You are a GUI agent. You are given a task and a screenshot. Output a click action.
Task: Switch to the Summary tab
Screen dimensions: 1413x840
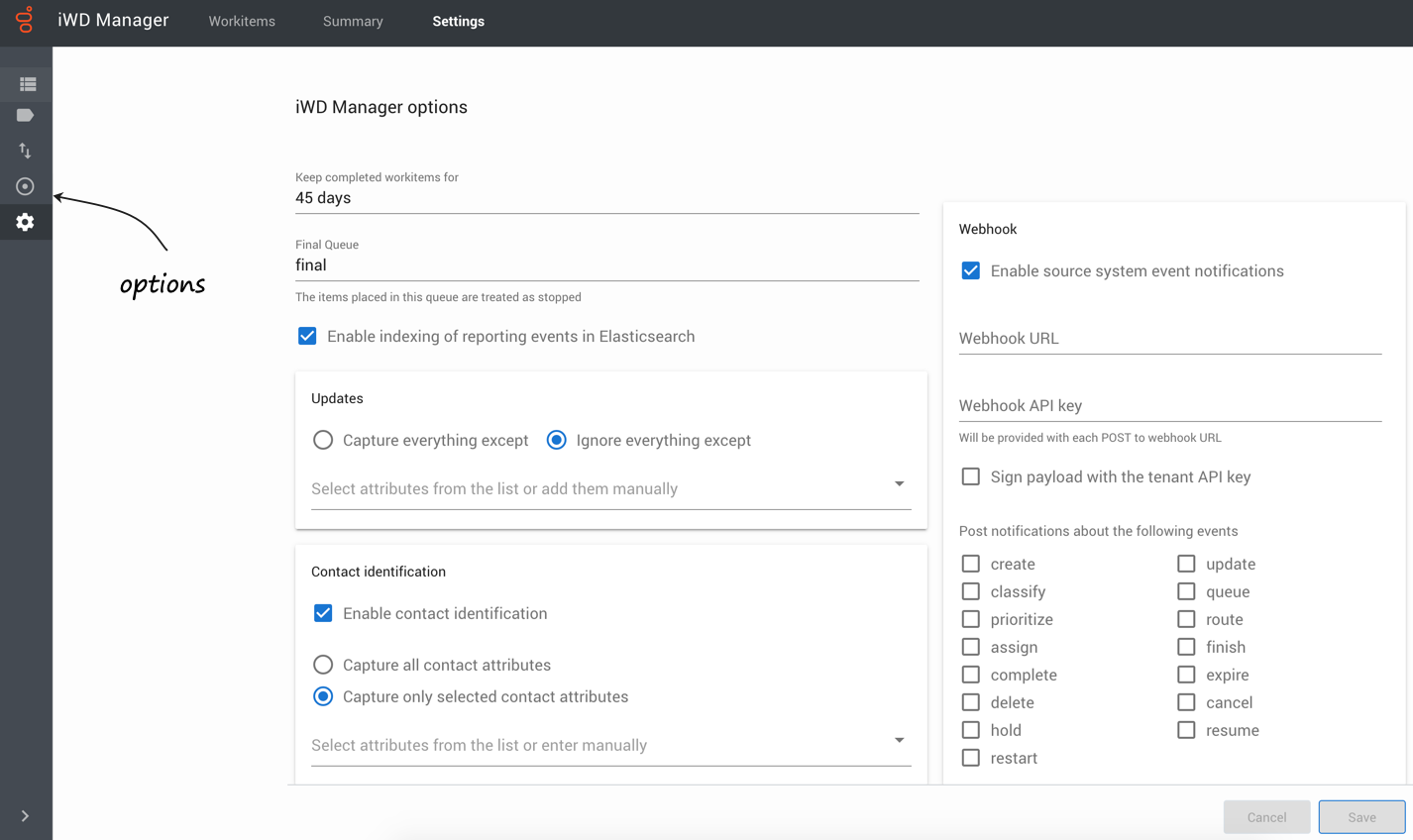coord(353,21)
